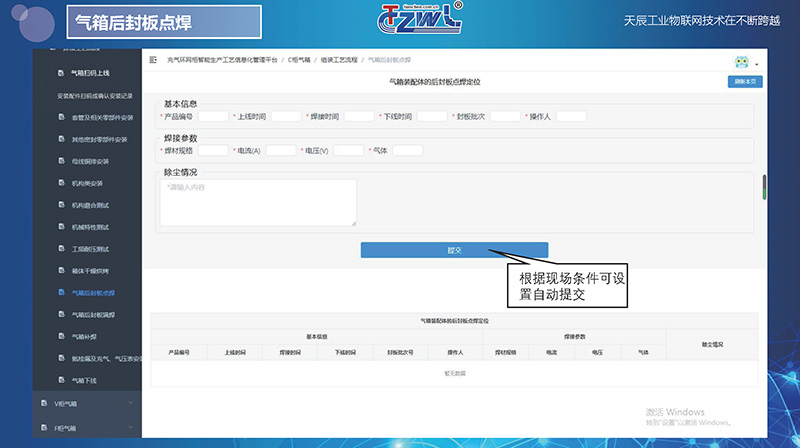This screenshot has height=448, width=800.
Task: Click the 下线时间 input field
Action: pos(432,116)
